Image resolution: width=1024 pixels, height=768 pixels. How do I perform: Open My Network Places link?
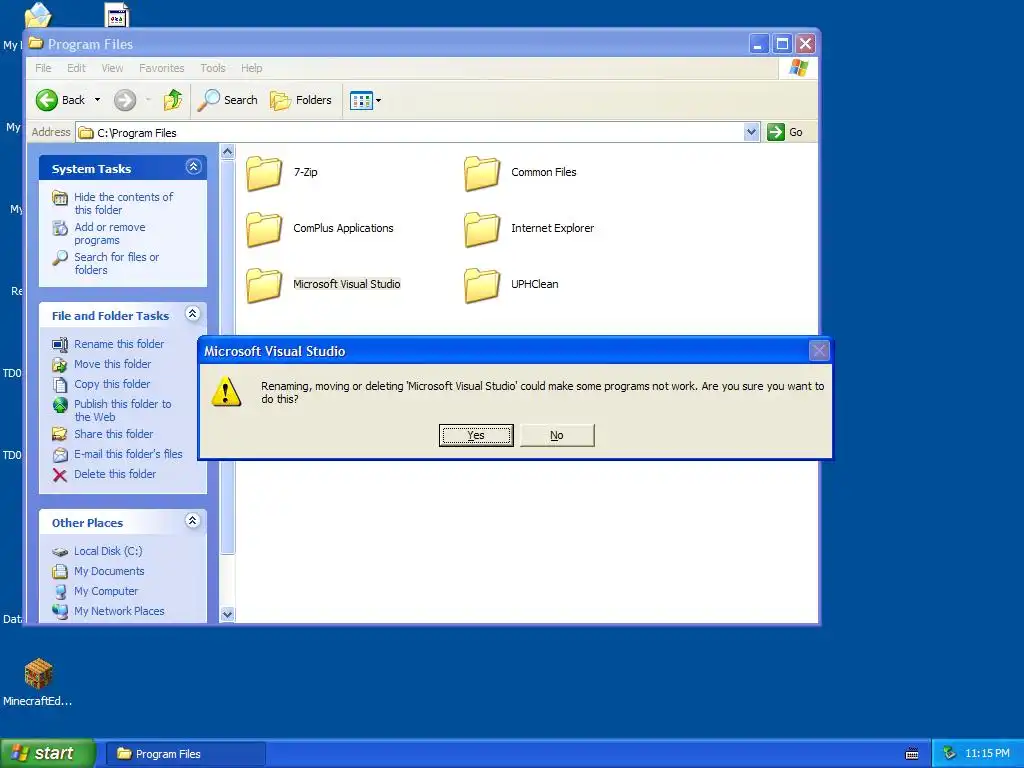tap(119, 611)
